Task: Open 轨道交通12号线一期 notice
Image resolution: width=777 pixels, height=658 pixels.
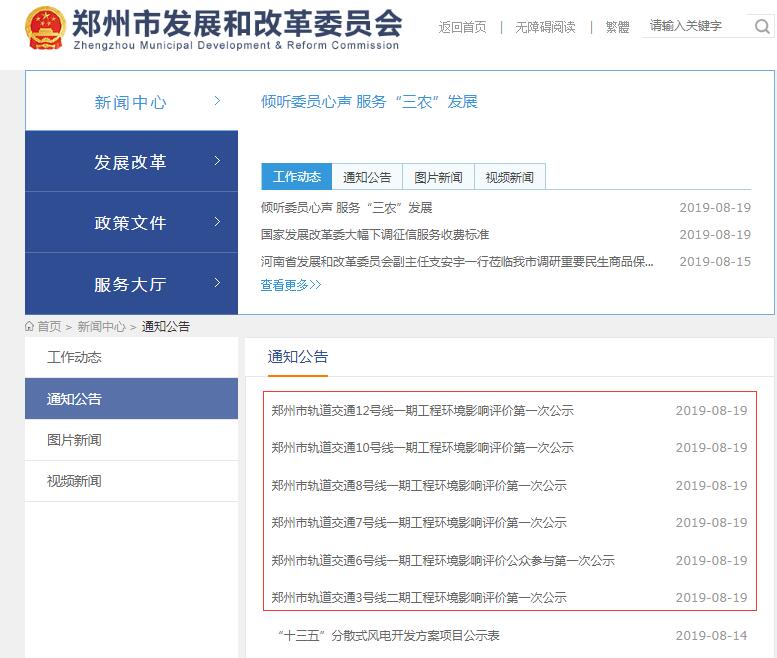Action: pos(422,410)
